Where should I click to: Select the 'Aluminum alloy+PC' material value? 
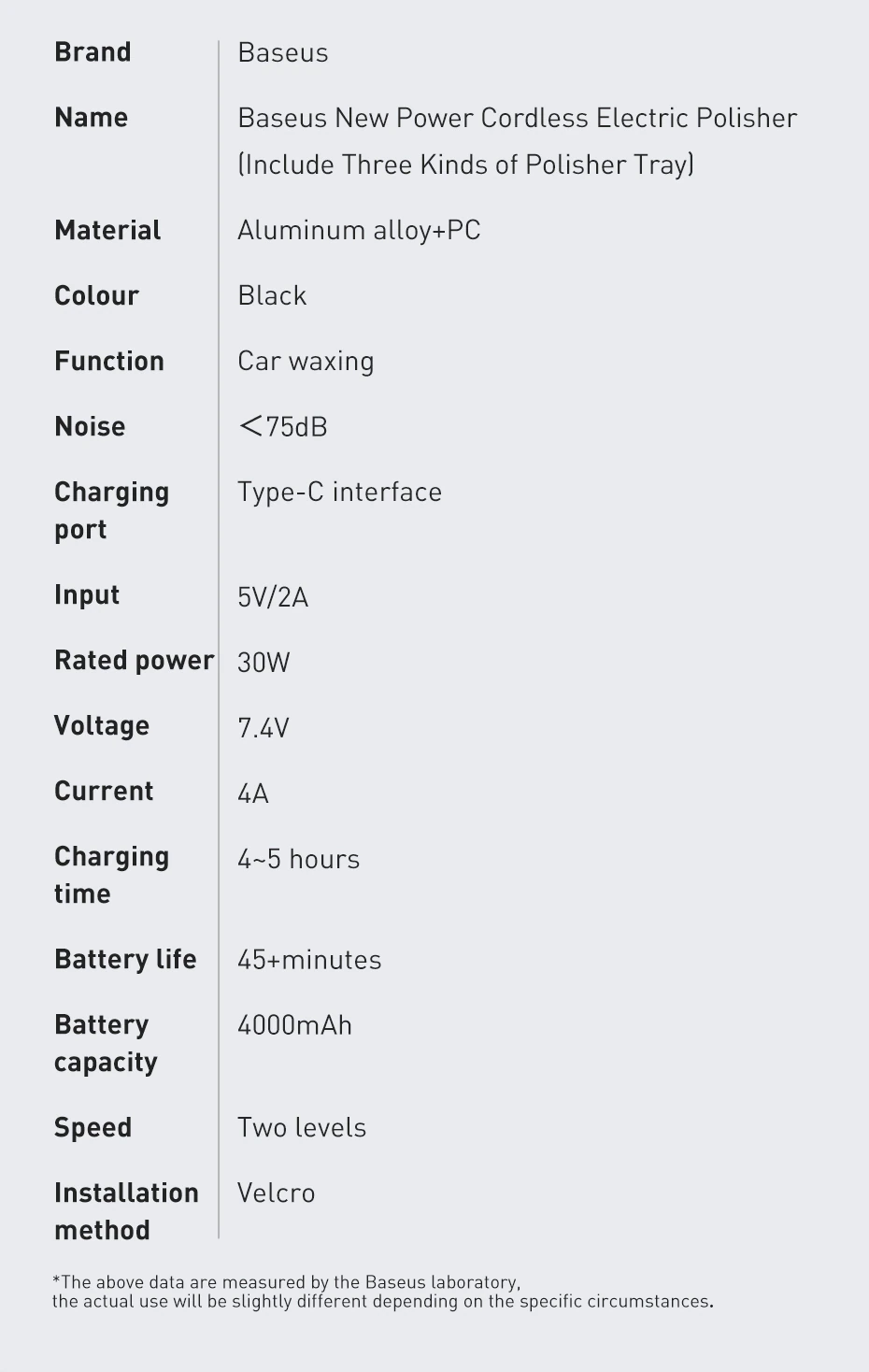click(359, 231)
